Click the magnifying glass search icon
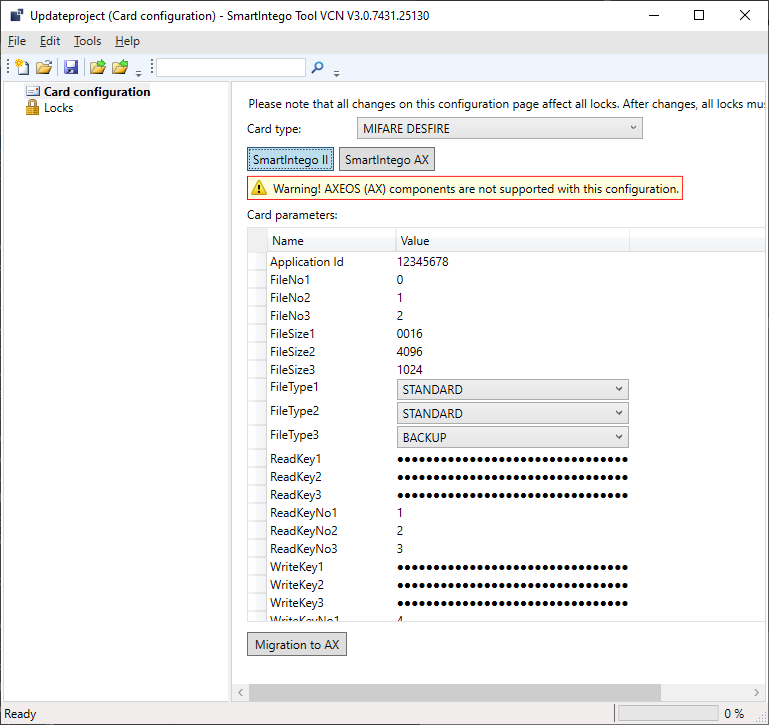The image size is (769, 725). [x=317, y=67]
